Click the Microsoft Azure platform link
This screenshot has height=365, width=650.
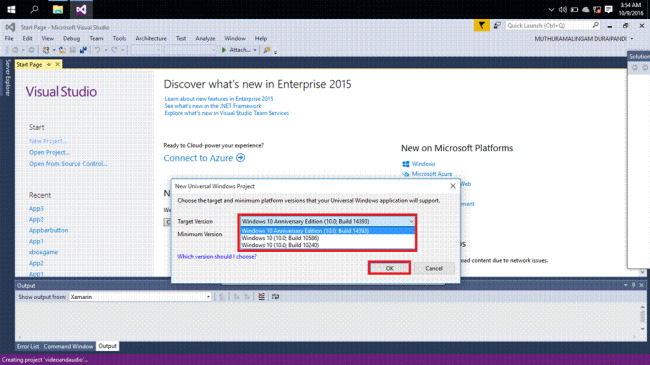(x=432, y=174)
